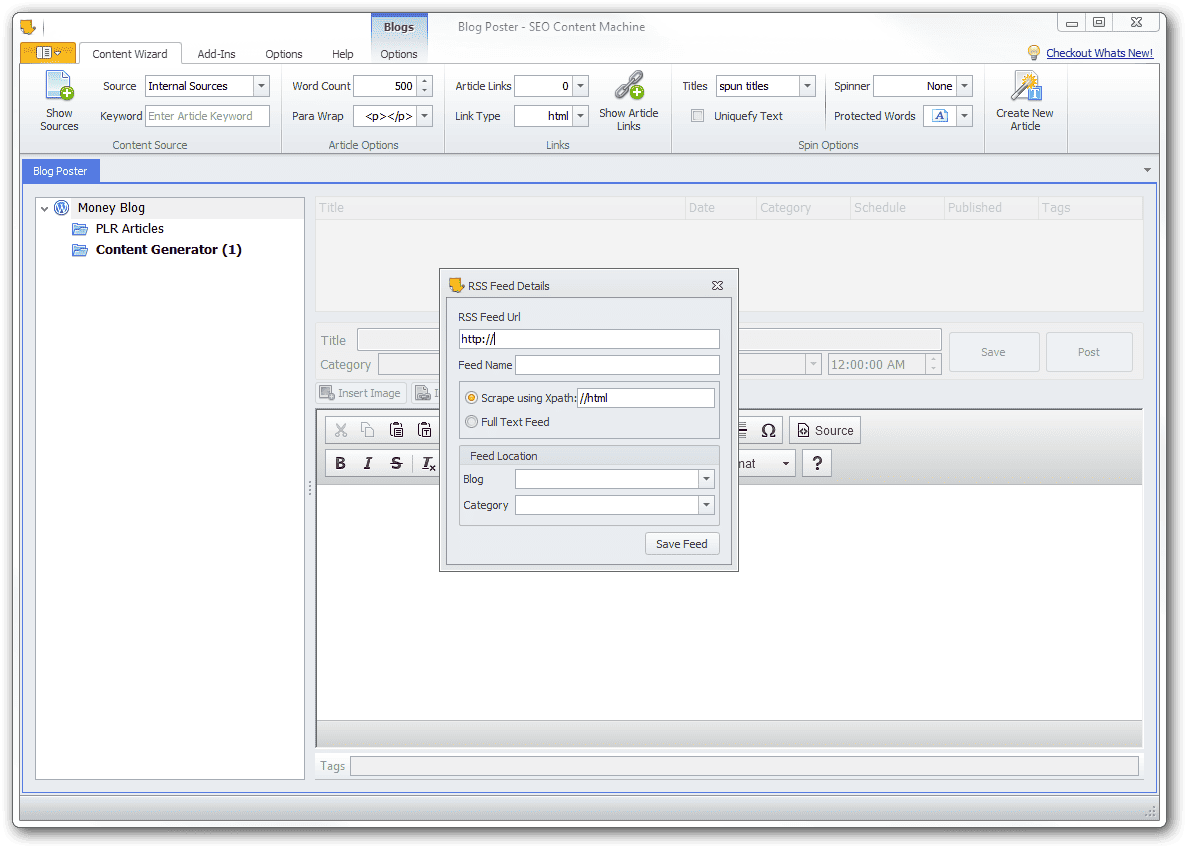Click the Save button beside Title
The width and height of the screenshot is (1187, 848).
point(994,352)
